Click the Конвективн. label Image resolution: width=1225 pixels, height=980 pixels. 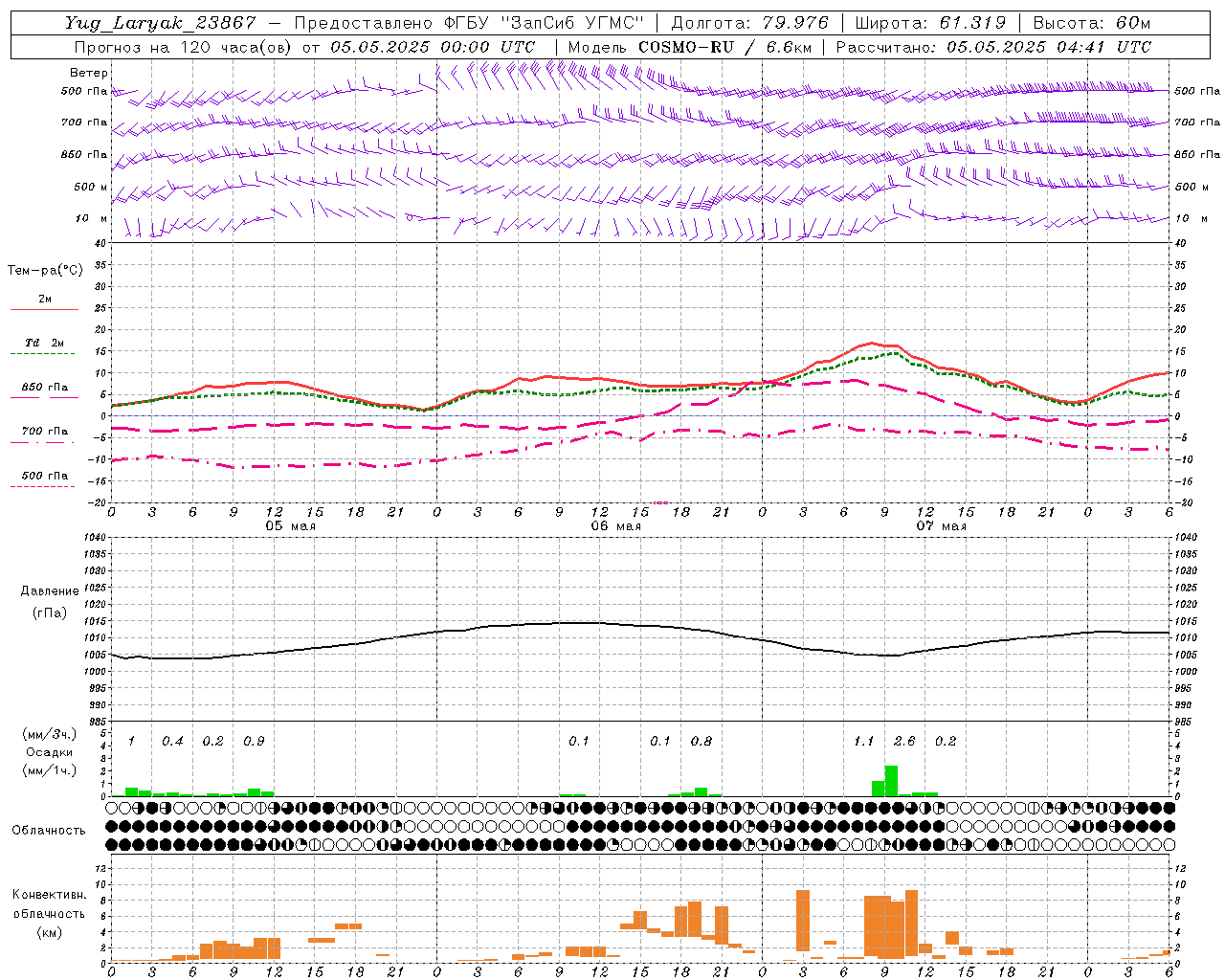tap(49, 894)
